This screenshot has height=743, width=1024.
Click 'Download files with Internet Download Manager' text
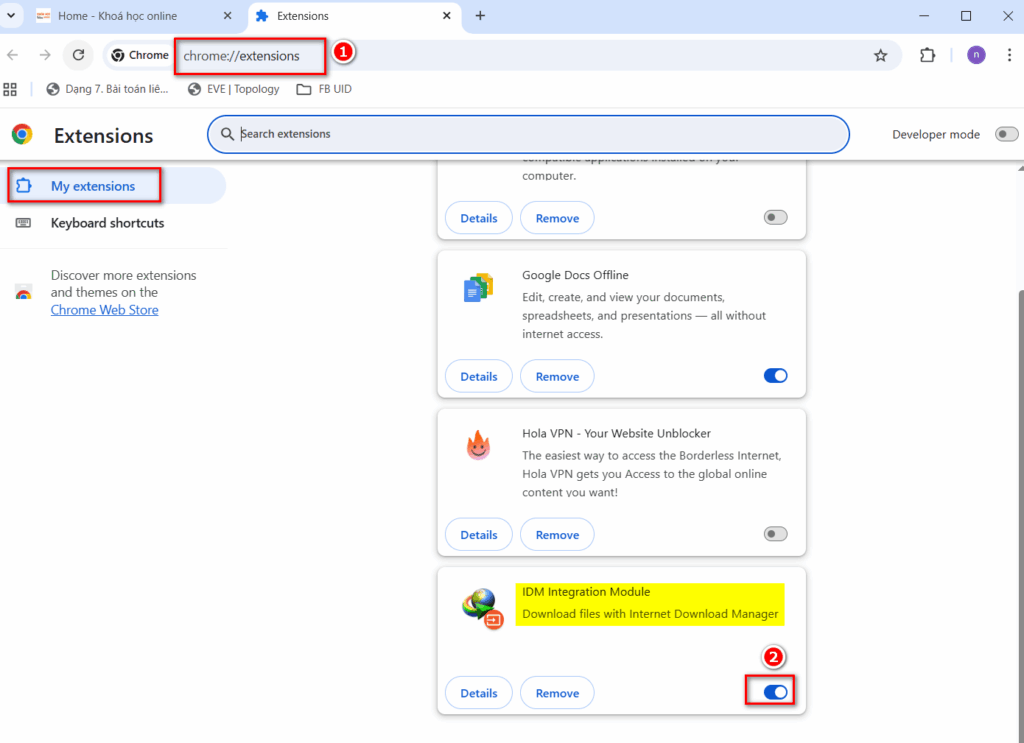tap(650, 614)
